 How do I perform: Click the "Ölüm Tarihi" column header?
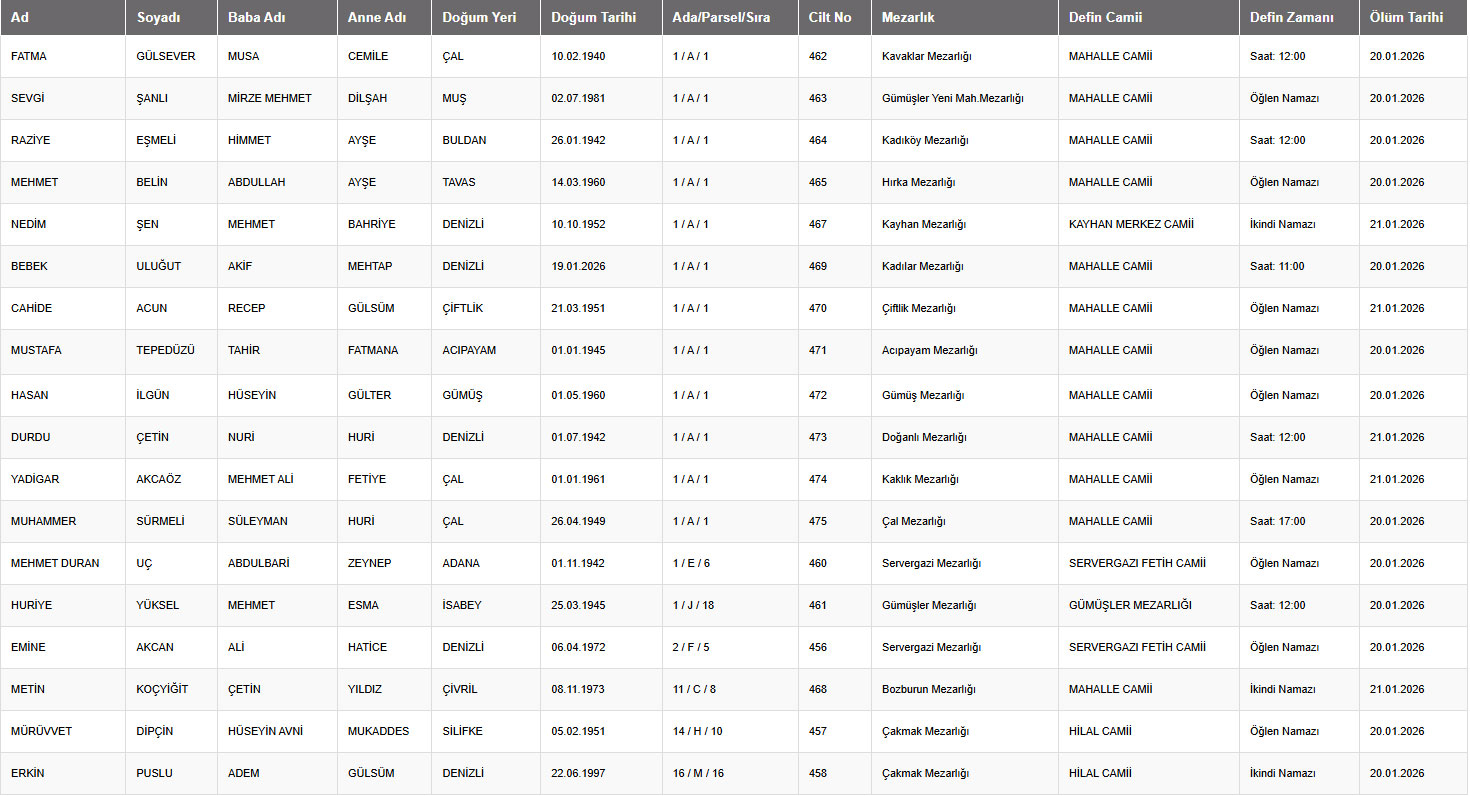tap(1406, 17)
